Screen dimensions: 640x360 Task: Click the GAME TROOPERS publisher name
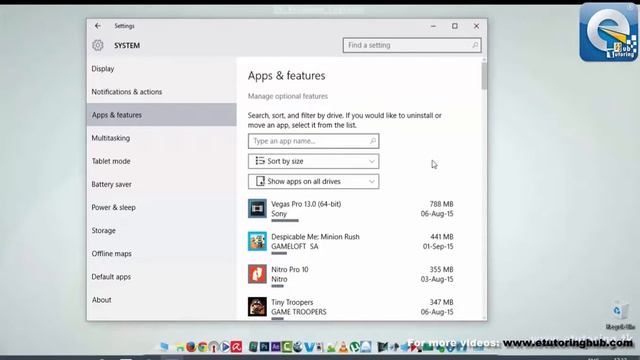point(299,312)
